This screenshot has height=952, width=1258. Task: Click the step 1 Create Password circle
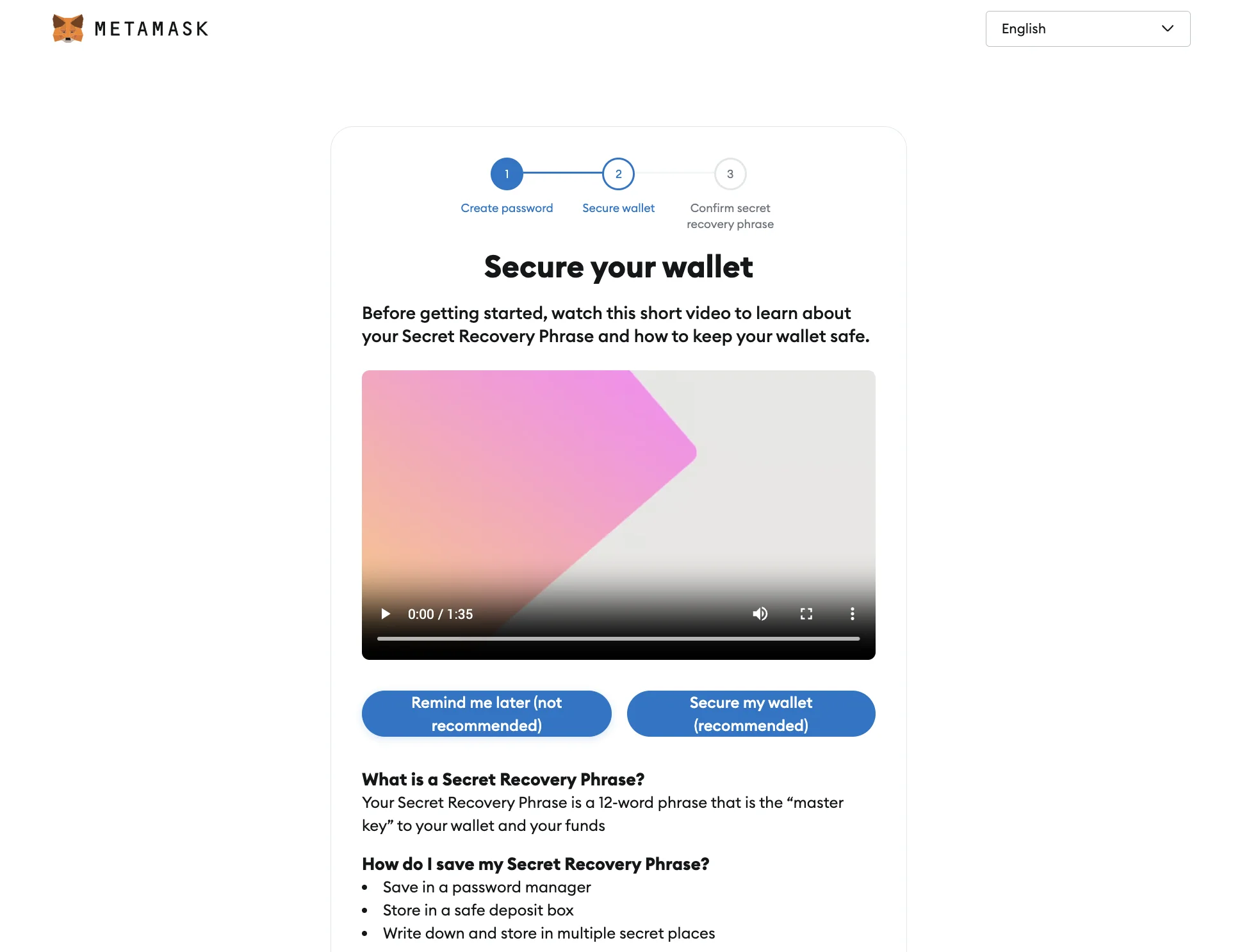pos(506,173)
